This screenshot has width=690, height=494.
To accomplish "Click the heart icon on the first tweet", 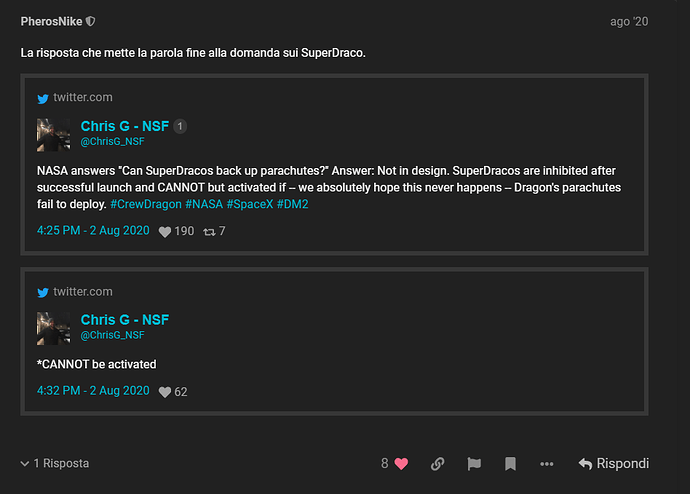I will pos(165,231).
